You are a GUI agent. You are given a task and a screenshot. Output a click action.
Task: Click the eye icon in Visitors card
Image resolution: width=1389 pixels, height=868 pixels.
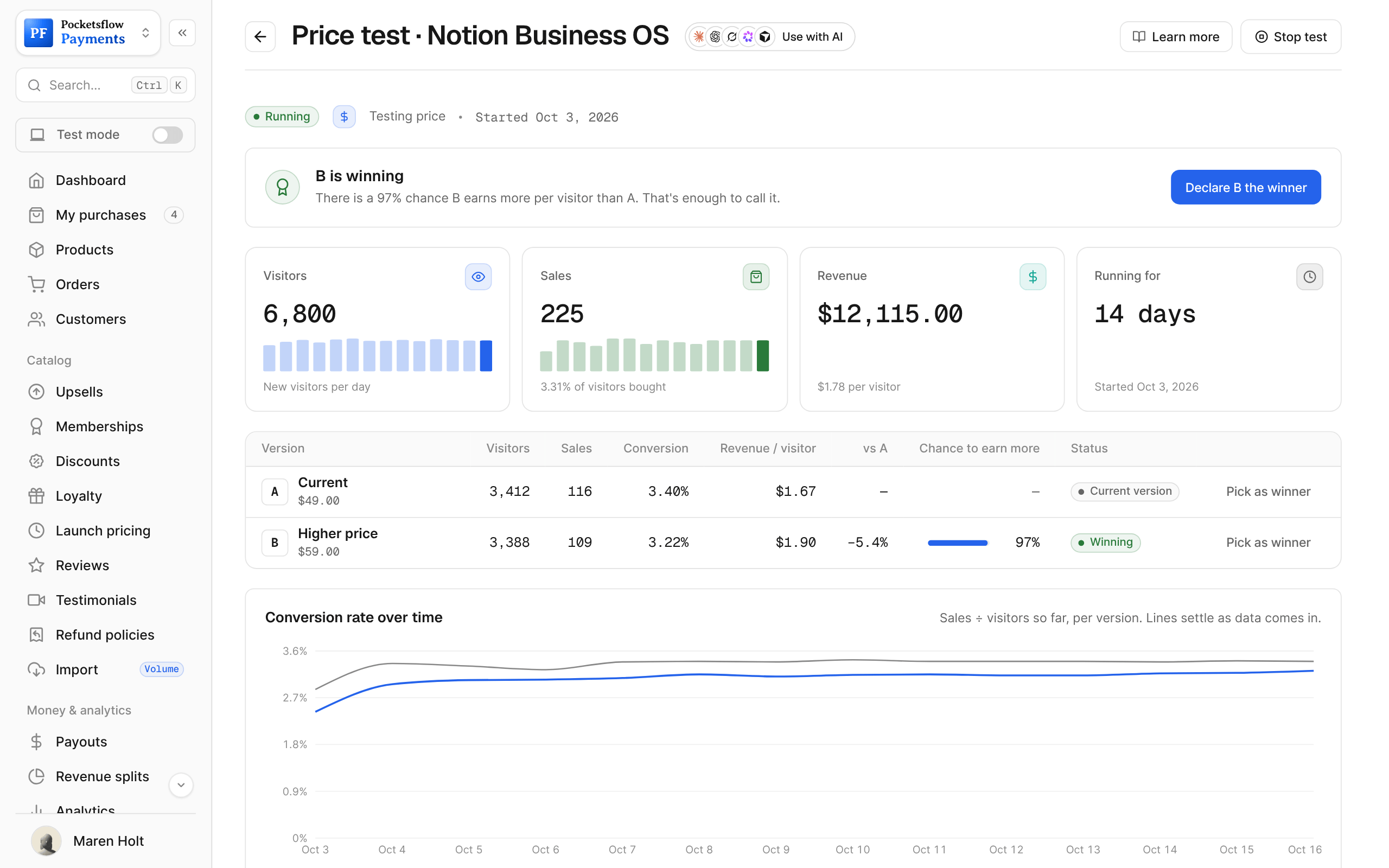click(x=478, y=277)
